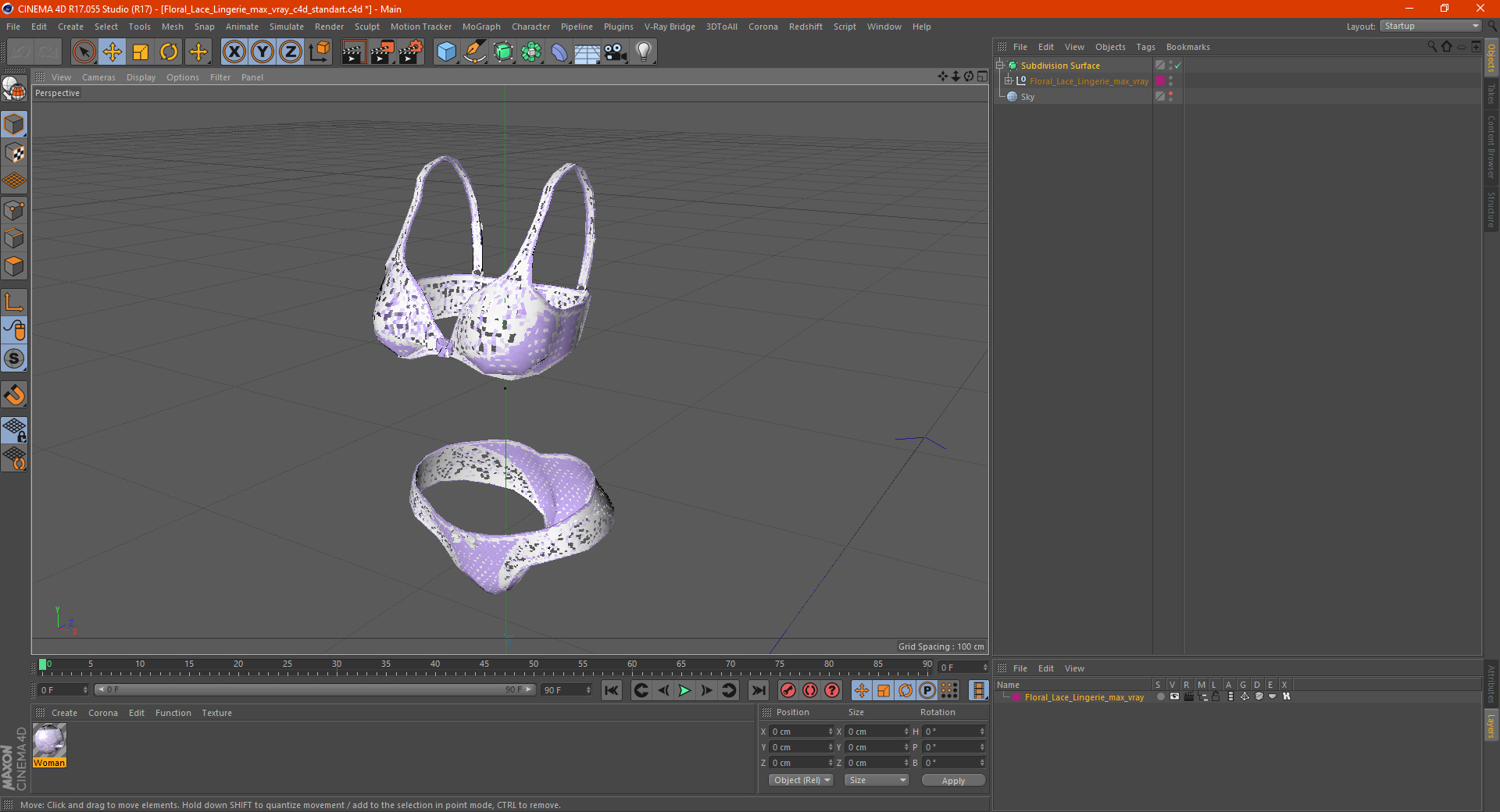
Task: Open material manager Texture menu
Action: (216, 713)
